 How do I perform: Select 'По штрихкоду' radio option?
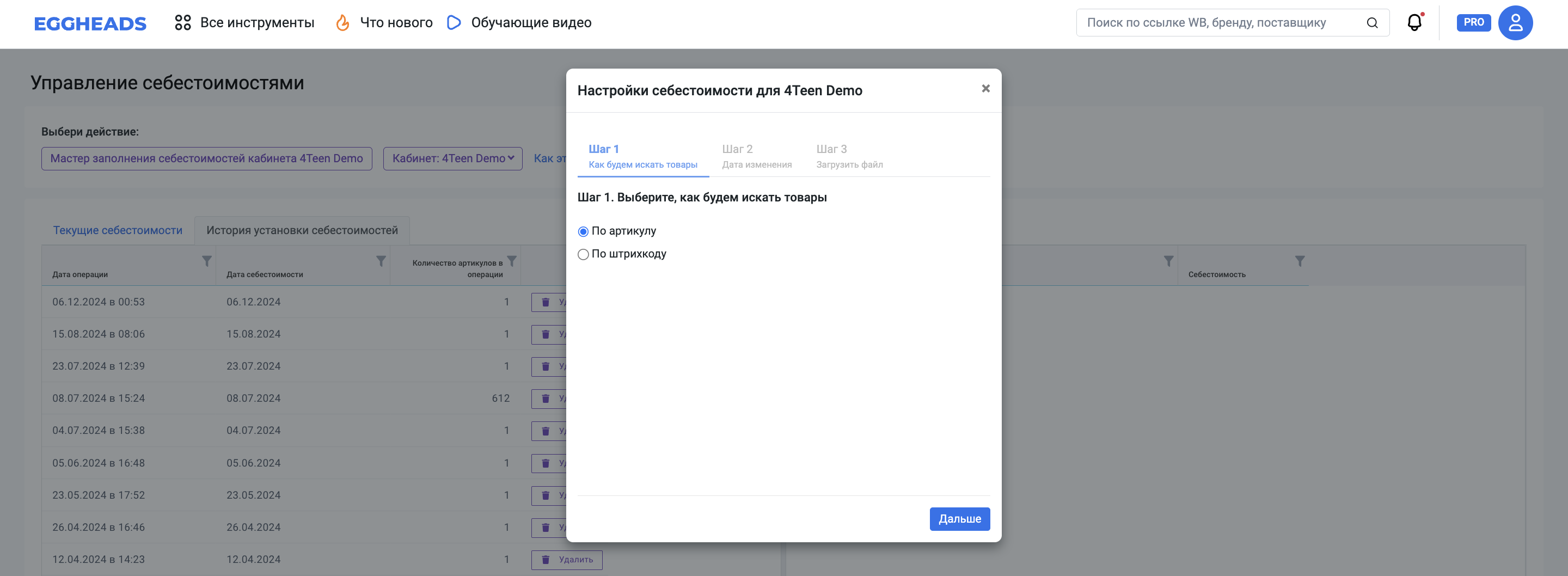pos(583,254)
